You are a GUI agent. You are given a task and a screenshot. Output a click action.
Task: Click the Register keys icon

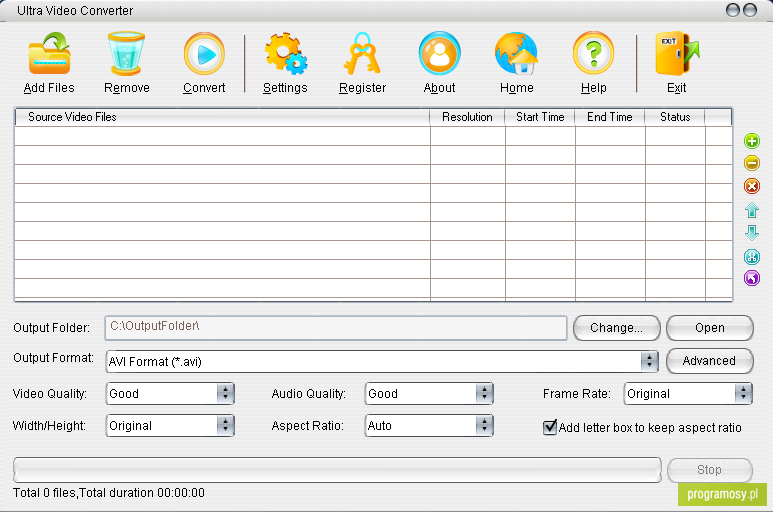pos(362,53)
